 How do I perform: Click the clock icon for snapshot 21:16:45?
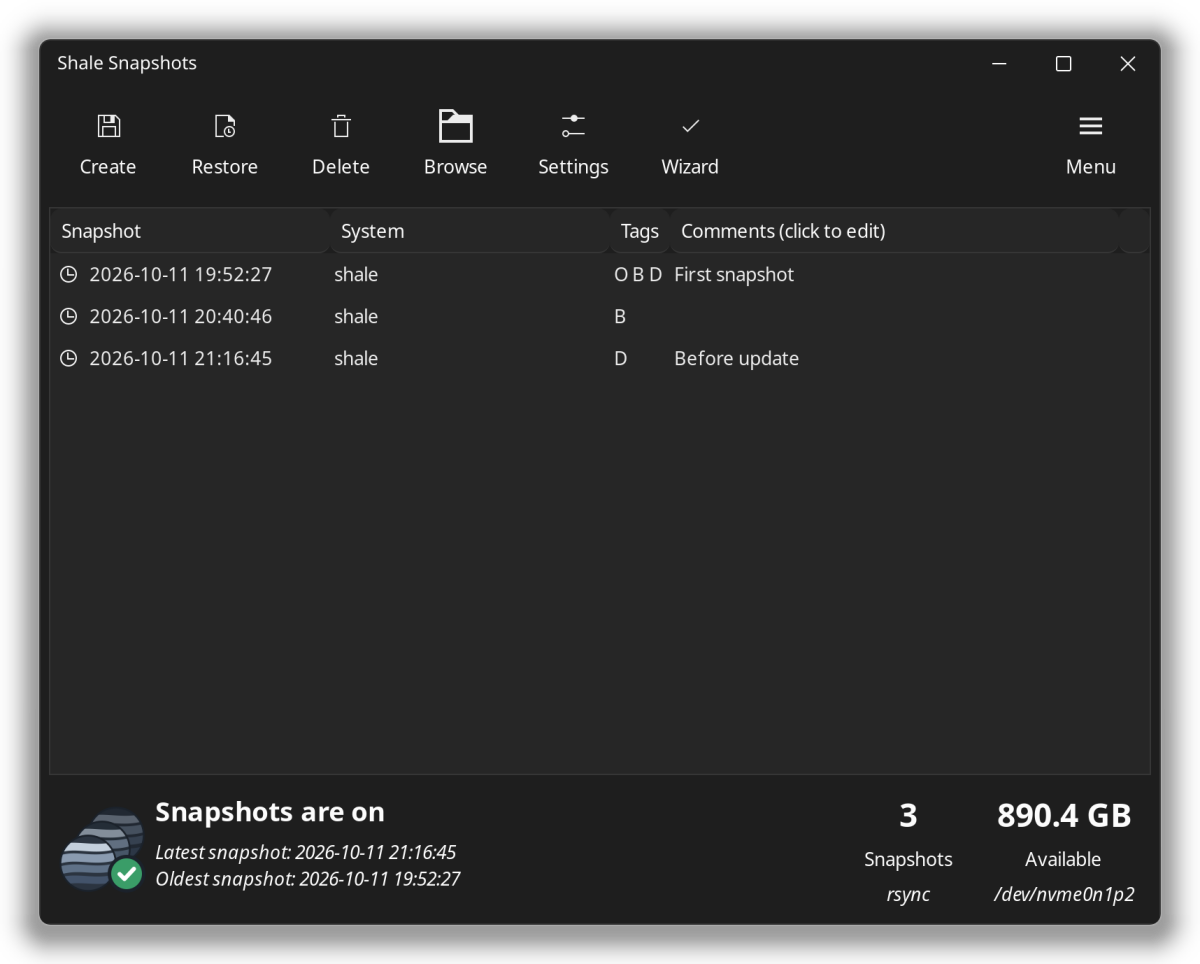pyautogui.click(x=68, y=358)
